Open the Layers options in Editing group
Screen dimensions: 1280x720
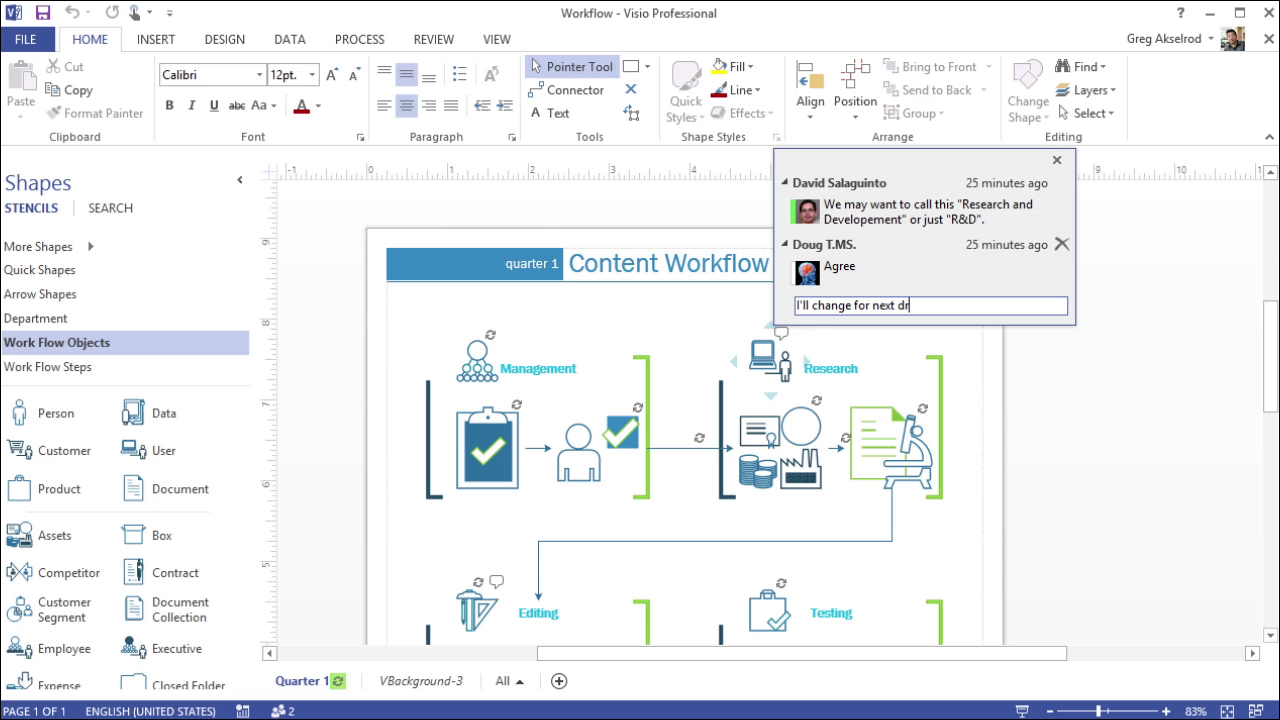click(1087, 89)
